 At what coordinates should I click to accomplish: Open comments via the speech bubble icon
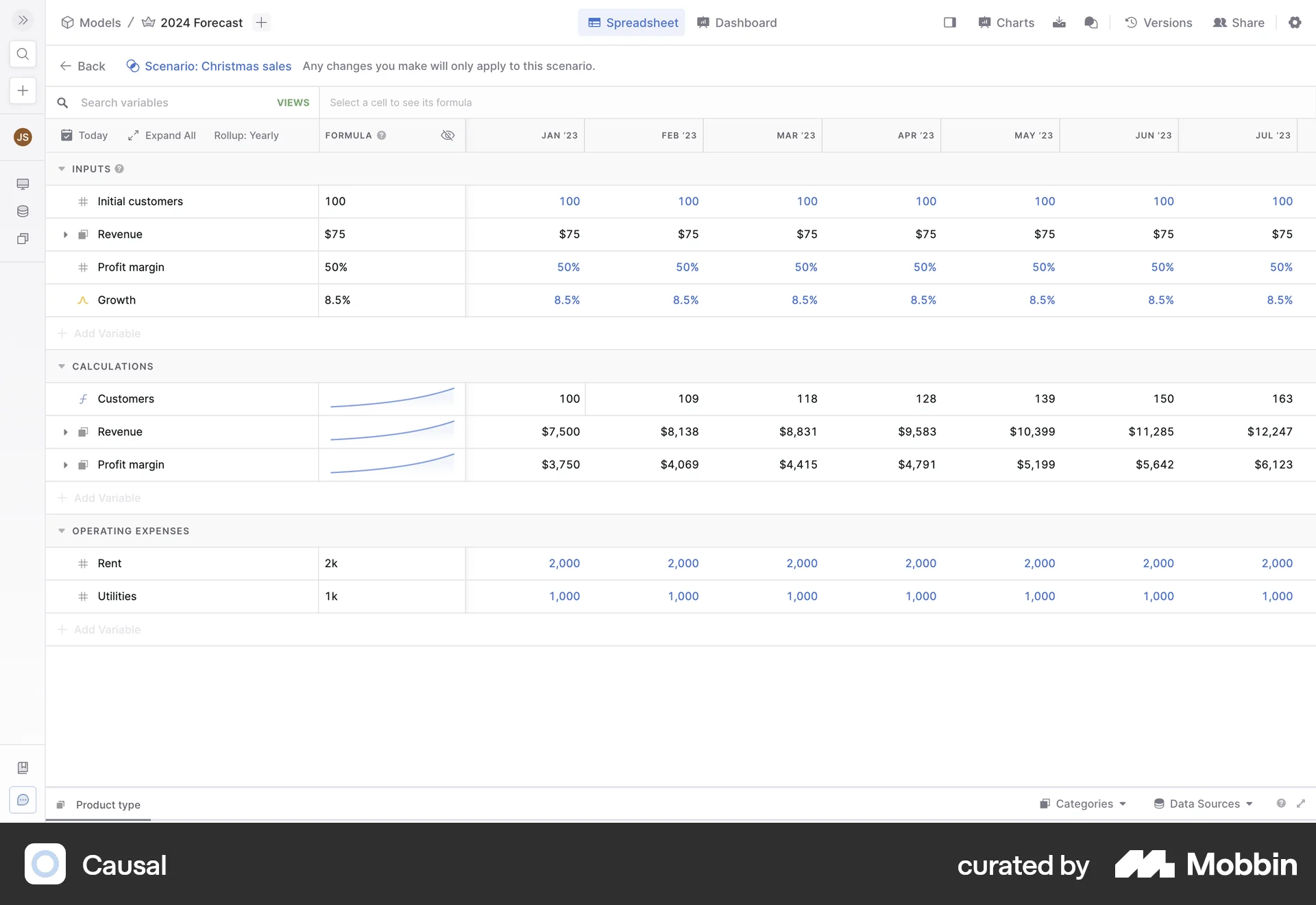tap(1090, 23)
